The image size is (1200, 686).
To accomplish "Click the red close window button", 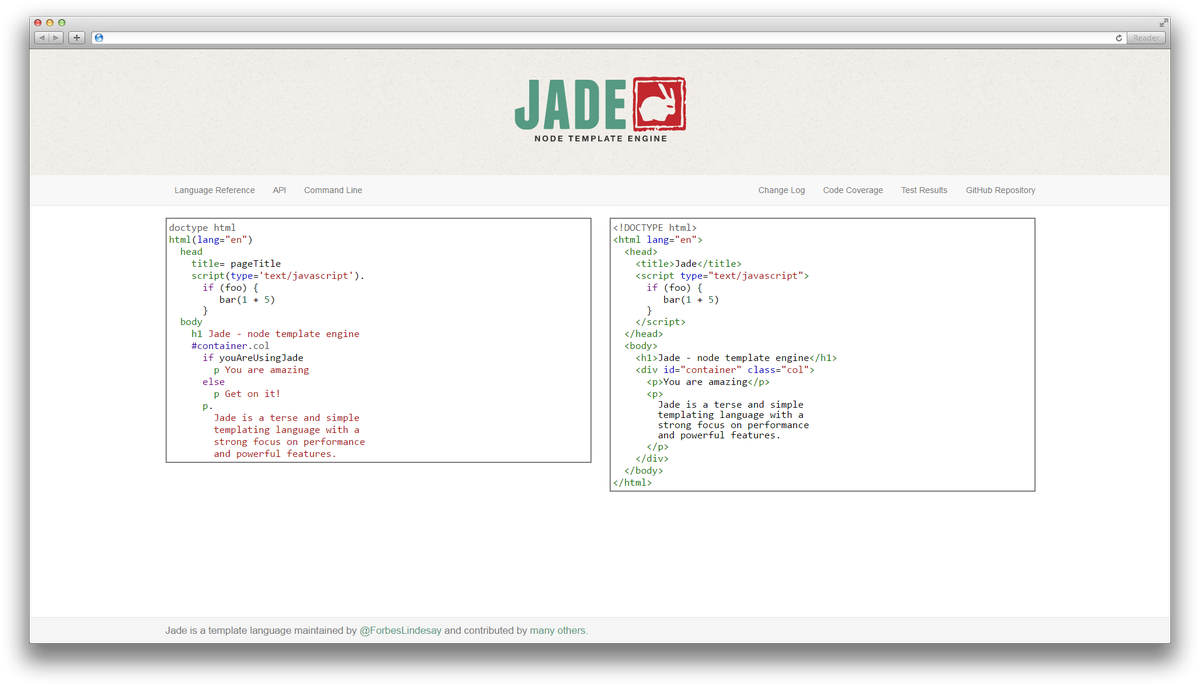I will pos(38,22).
